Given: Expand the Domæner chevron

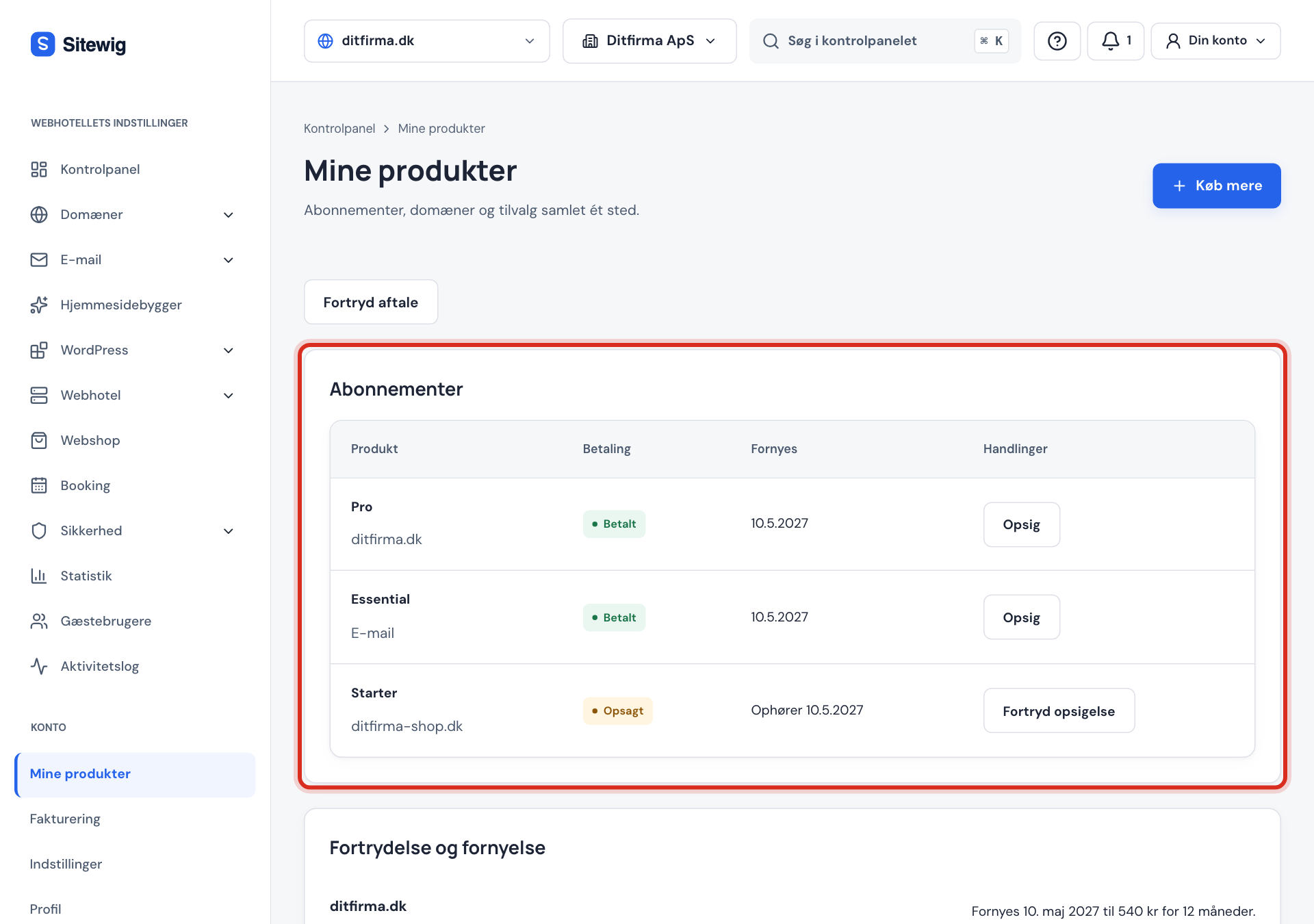Looking at the screenshot, I should (x=229, y=215).
